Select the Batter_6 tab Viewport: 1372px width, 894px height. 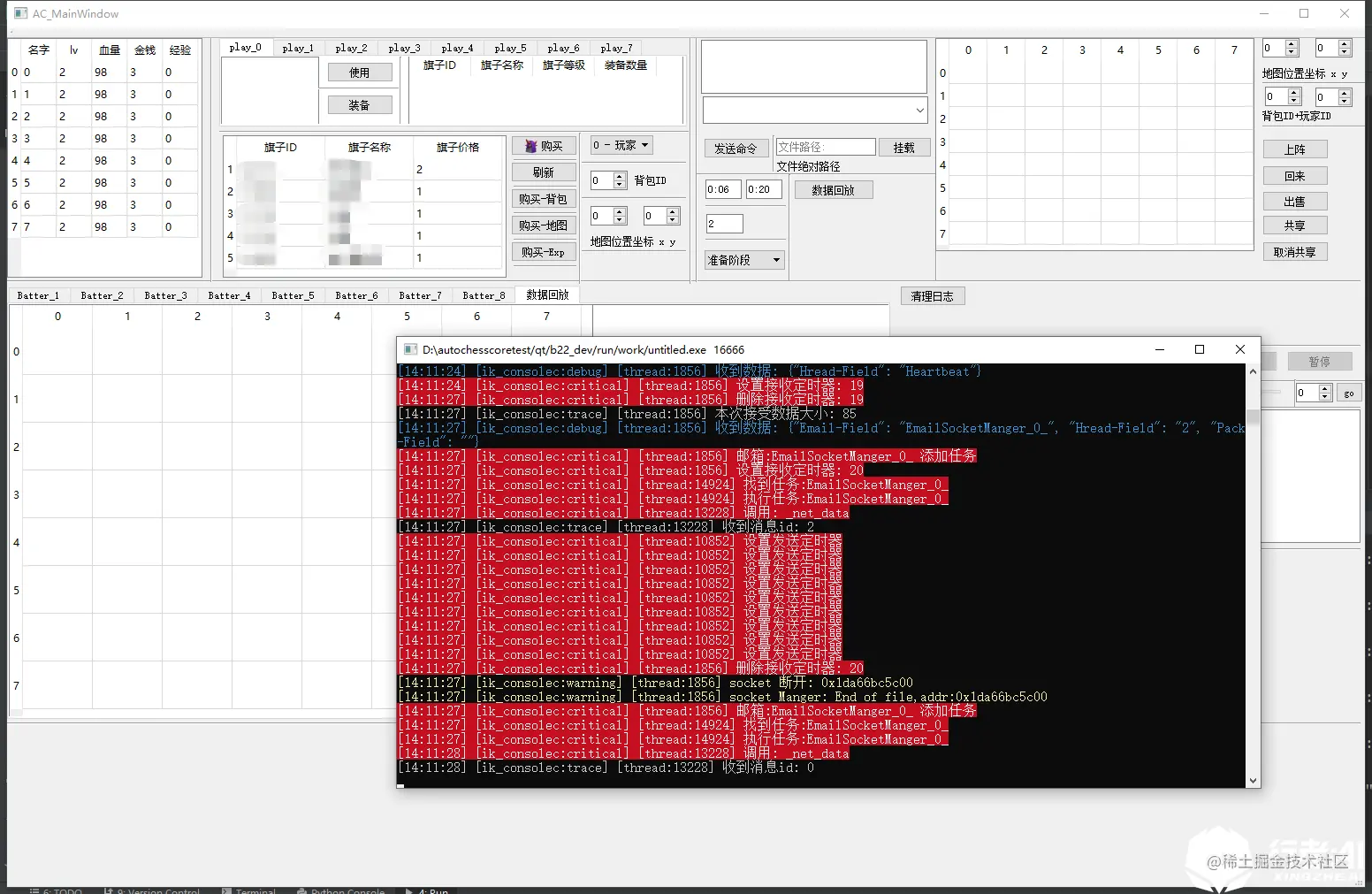356,295
